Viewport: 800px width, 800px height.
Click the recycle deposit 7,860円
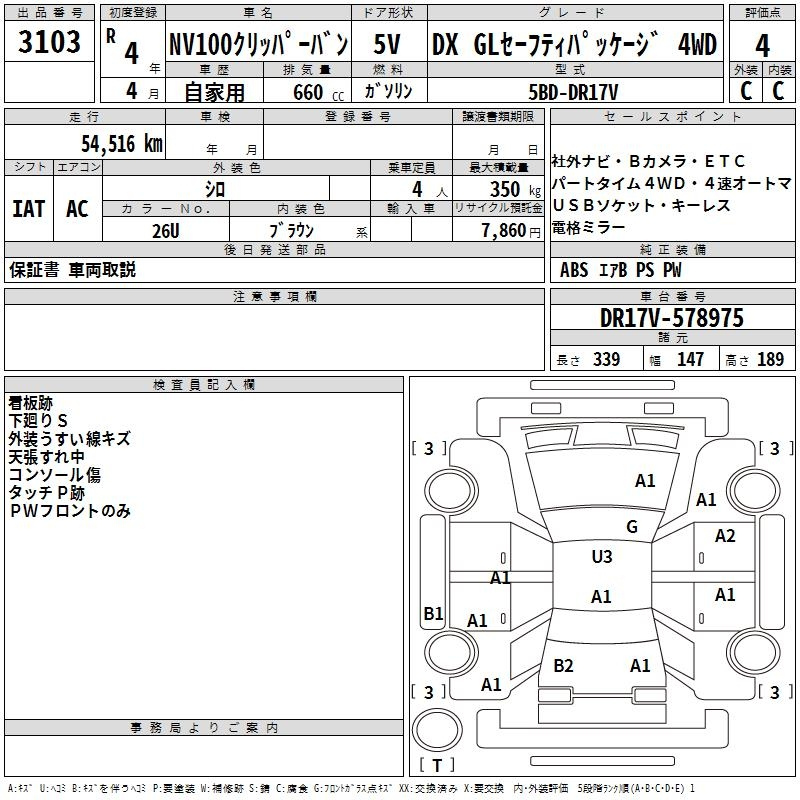(x=511, y=231)
